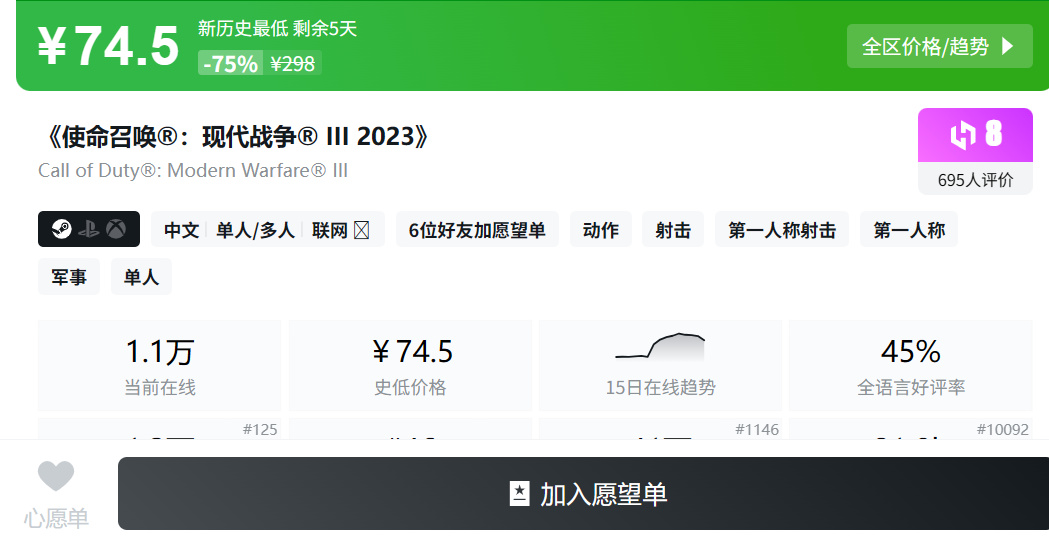
Task: Select the 射击 genre tag
Action: click(x=673, y=230)
